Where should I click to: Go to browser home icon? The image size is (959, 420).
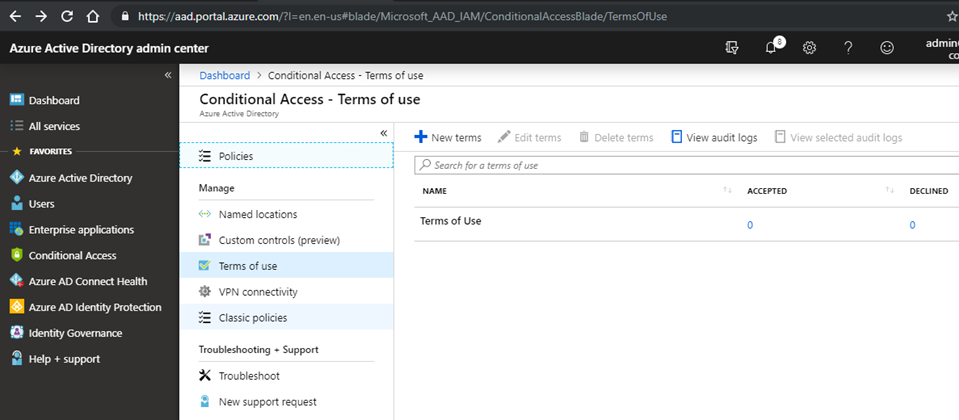(x=93, y=17)
